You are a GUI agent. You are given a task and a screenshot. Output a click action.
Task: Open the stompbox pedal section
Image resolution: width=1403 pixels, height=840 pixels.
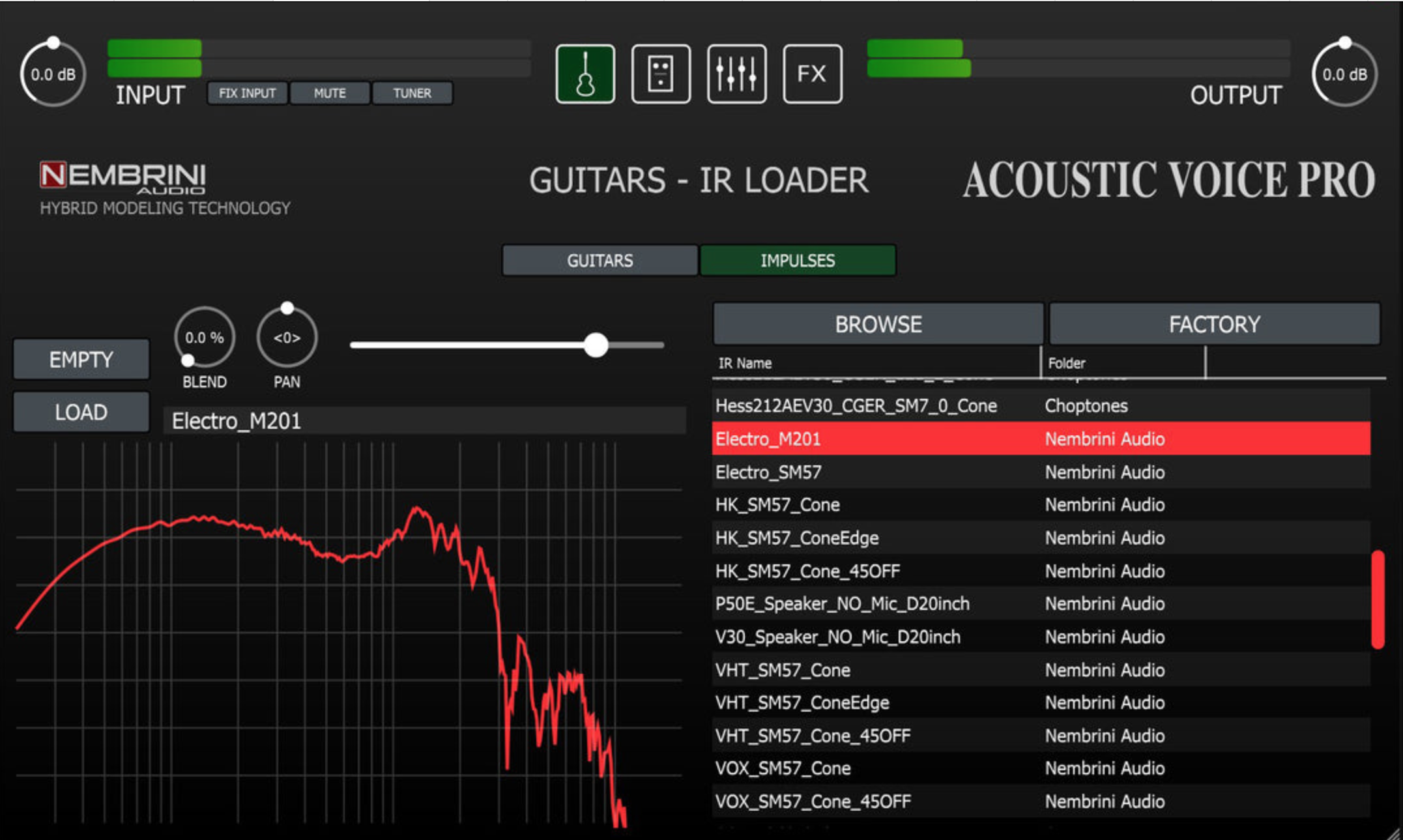(661, 72)
